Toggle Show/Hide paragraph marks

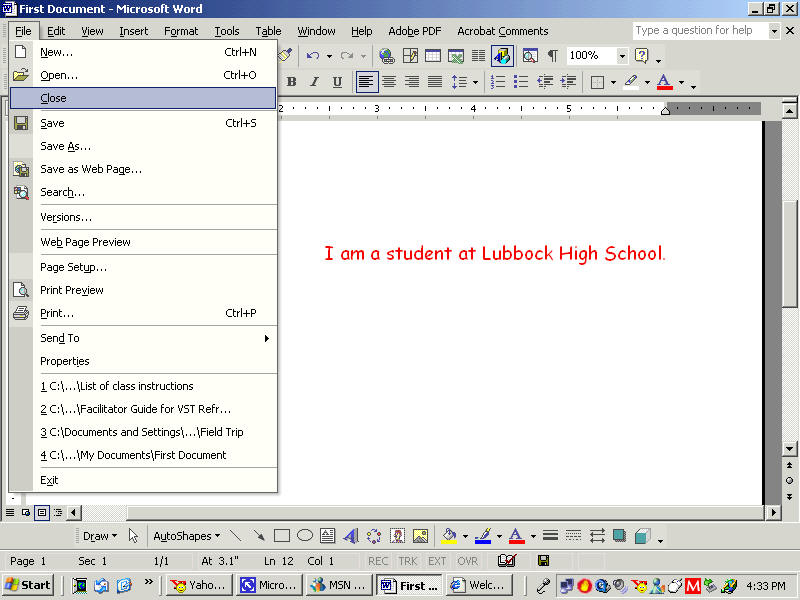(553, 55)
